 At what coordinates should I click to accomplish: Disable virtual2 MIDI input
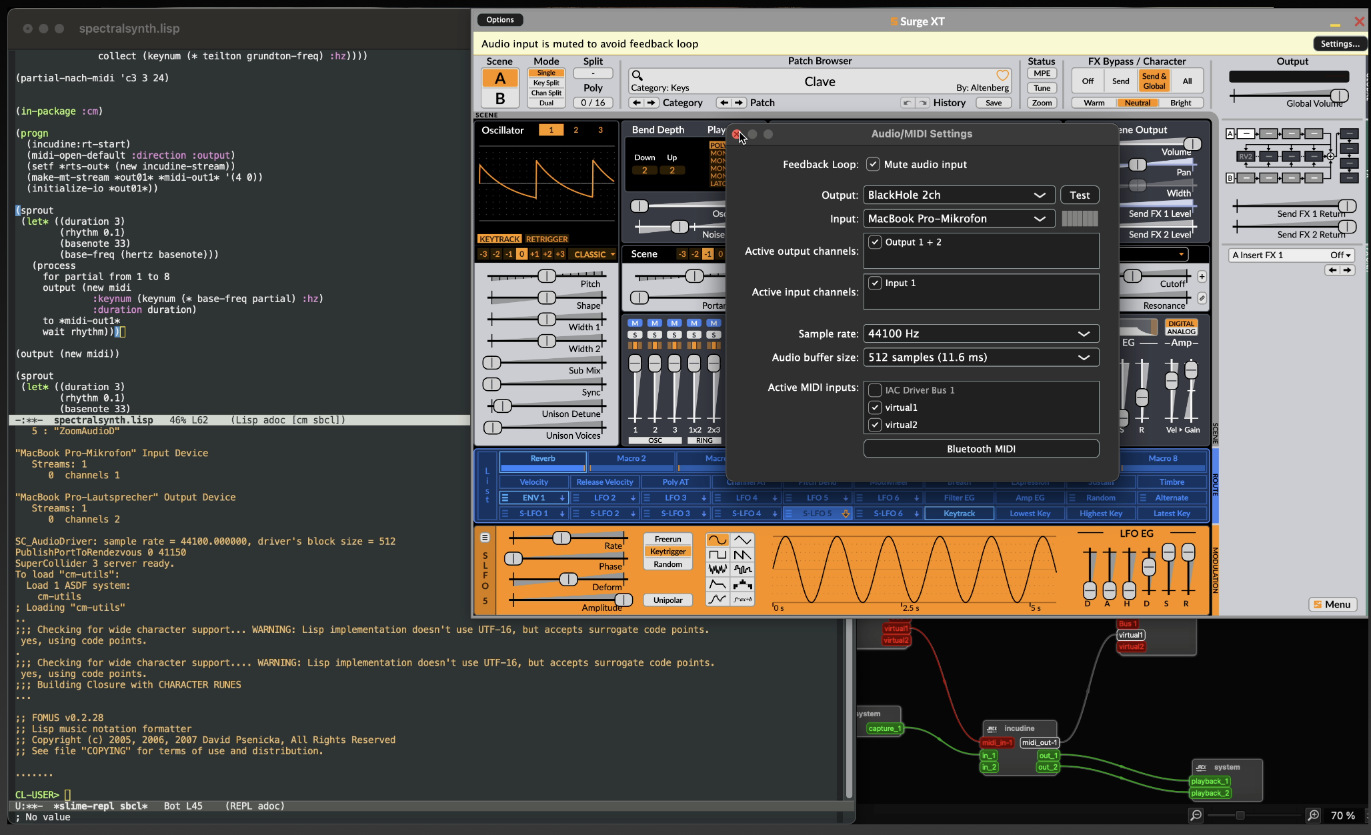[x=875, y=425]
